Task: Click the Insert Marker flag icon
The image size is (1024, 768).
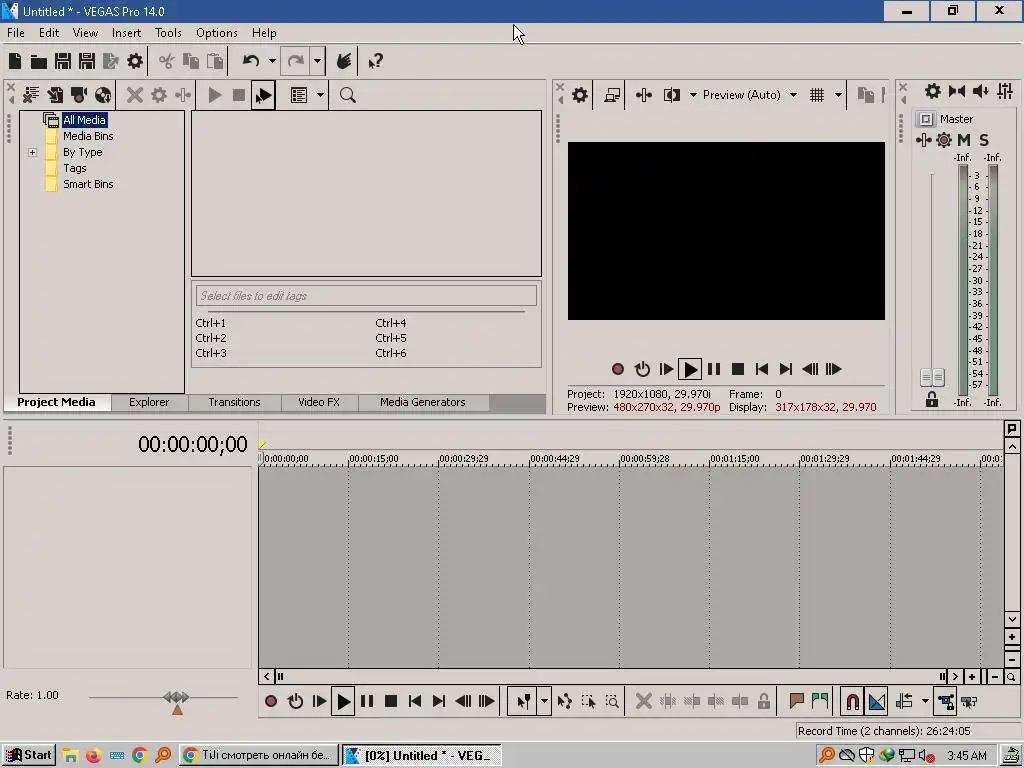Action: 796,702
